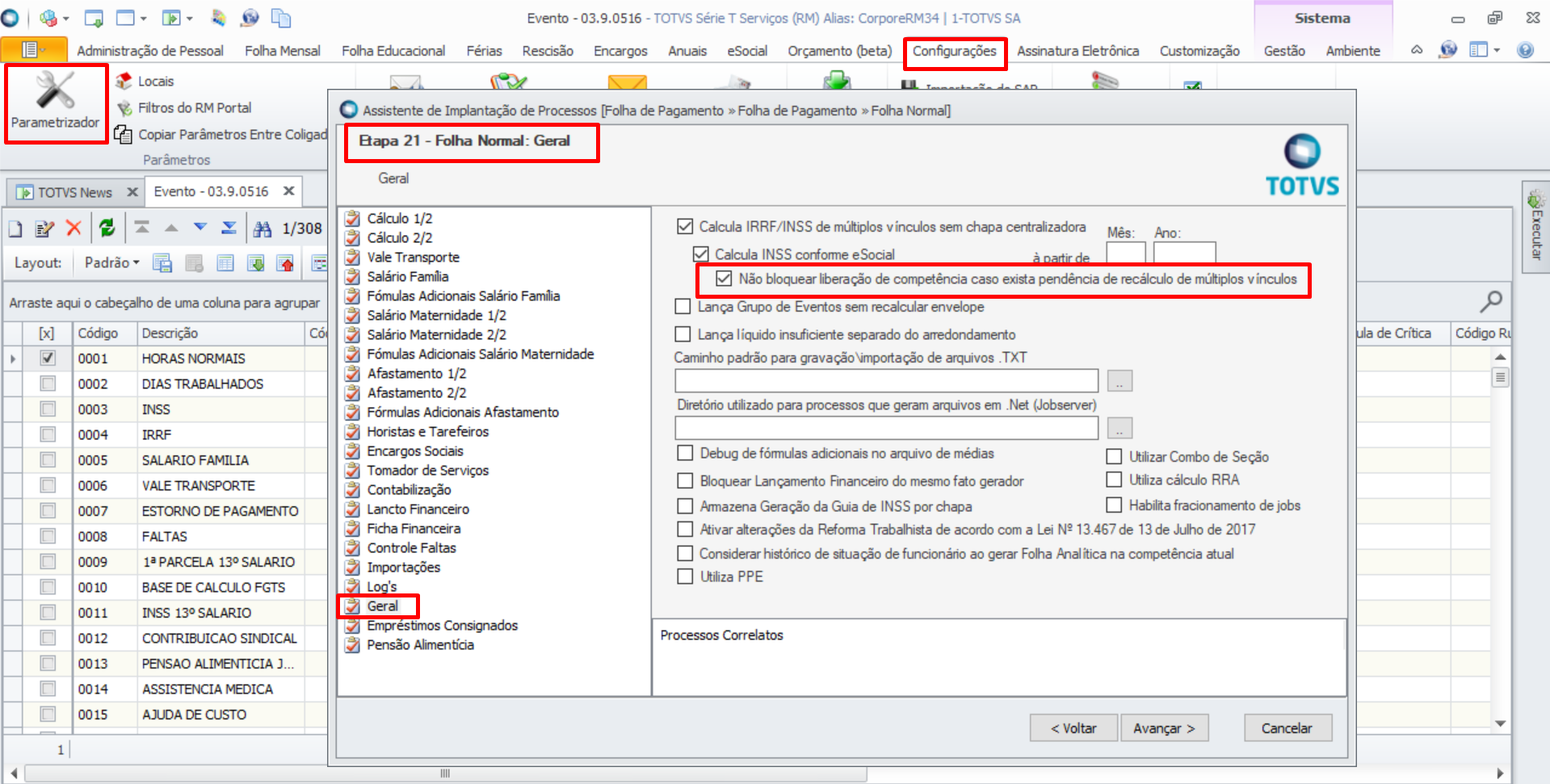Click the green refresh icon

(107, 228)
